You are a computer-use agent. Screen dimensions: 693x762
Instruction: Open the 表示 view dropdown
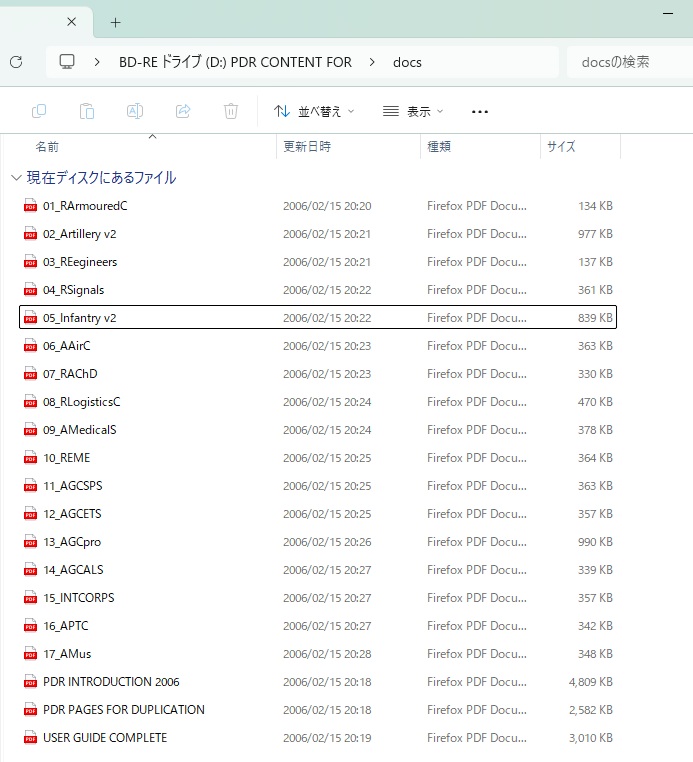413,111
